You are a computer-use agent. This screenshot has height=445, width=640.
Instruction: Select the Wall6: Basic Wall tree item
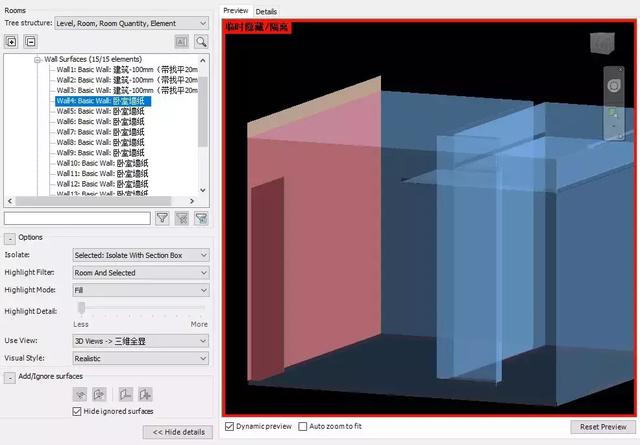100,122
